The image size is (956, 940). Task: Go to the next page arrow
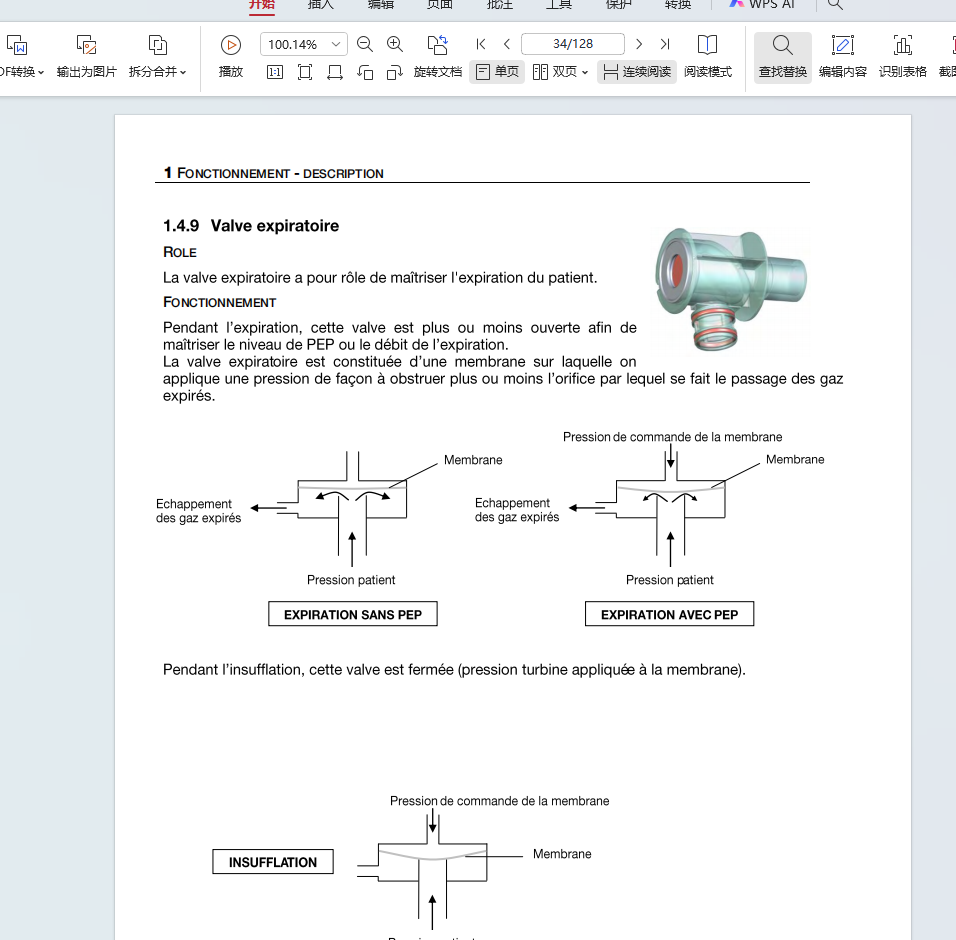click(x=639, y=44)
